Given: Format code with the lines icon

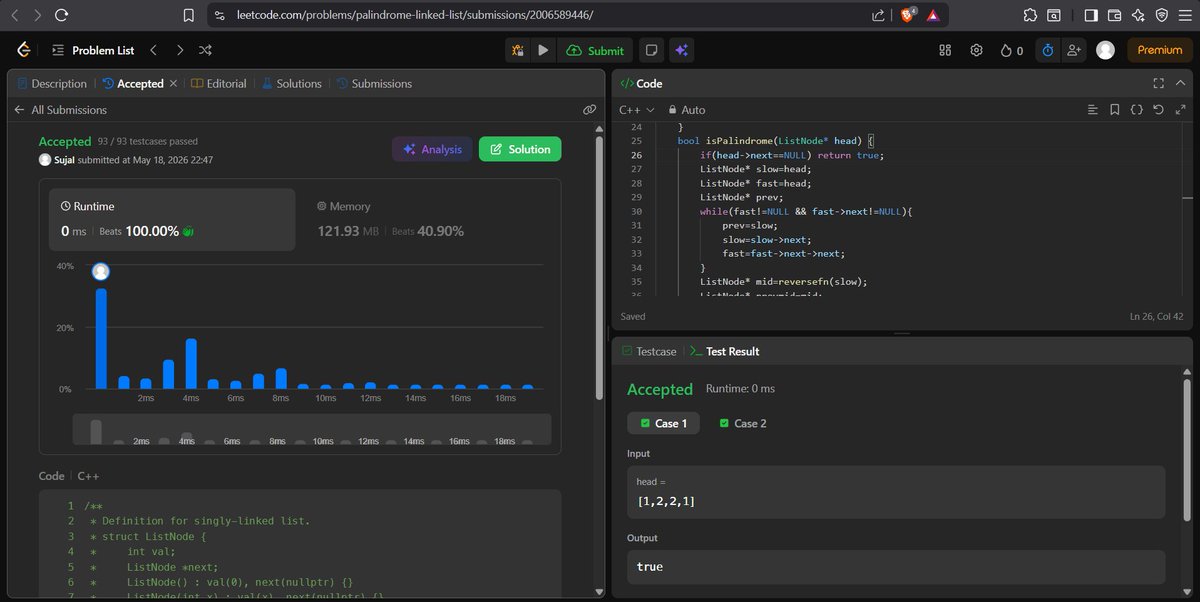Looking at the screenshot, I should (1092, 109).
